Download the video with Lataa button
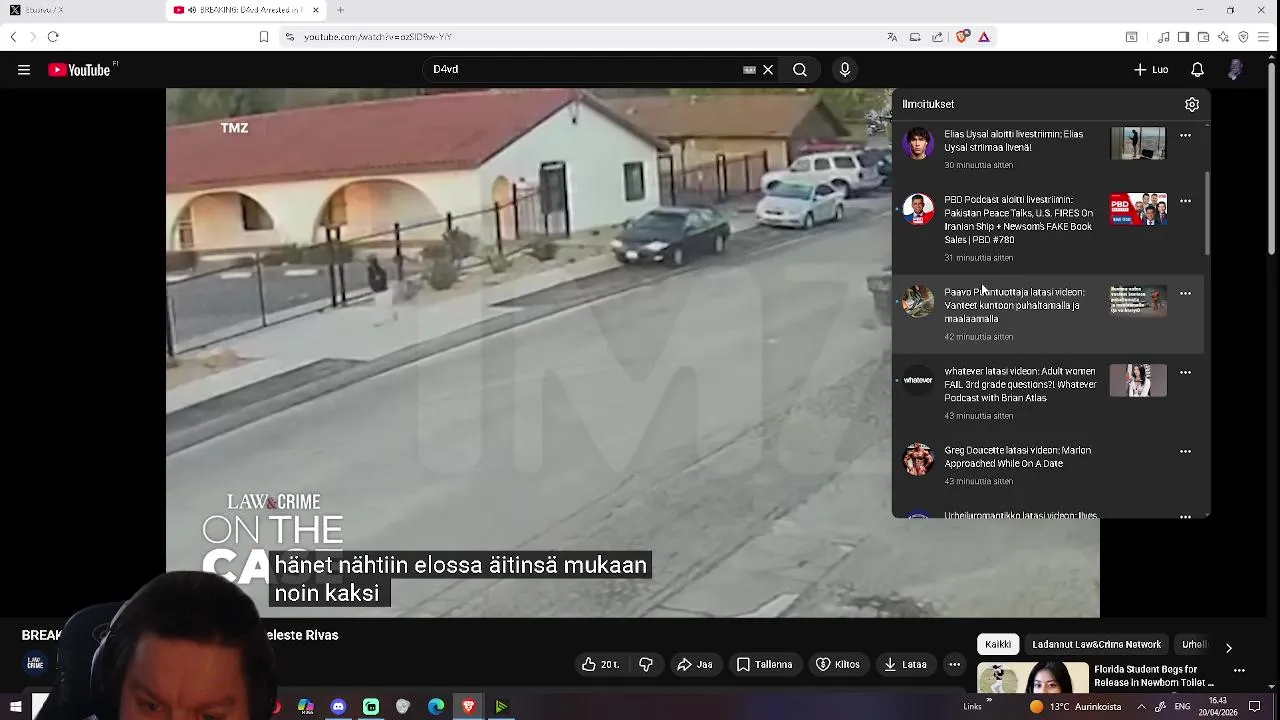The height and width of the screenshot is (720, 1280). (x=905, y=664)
